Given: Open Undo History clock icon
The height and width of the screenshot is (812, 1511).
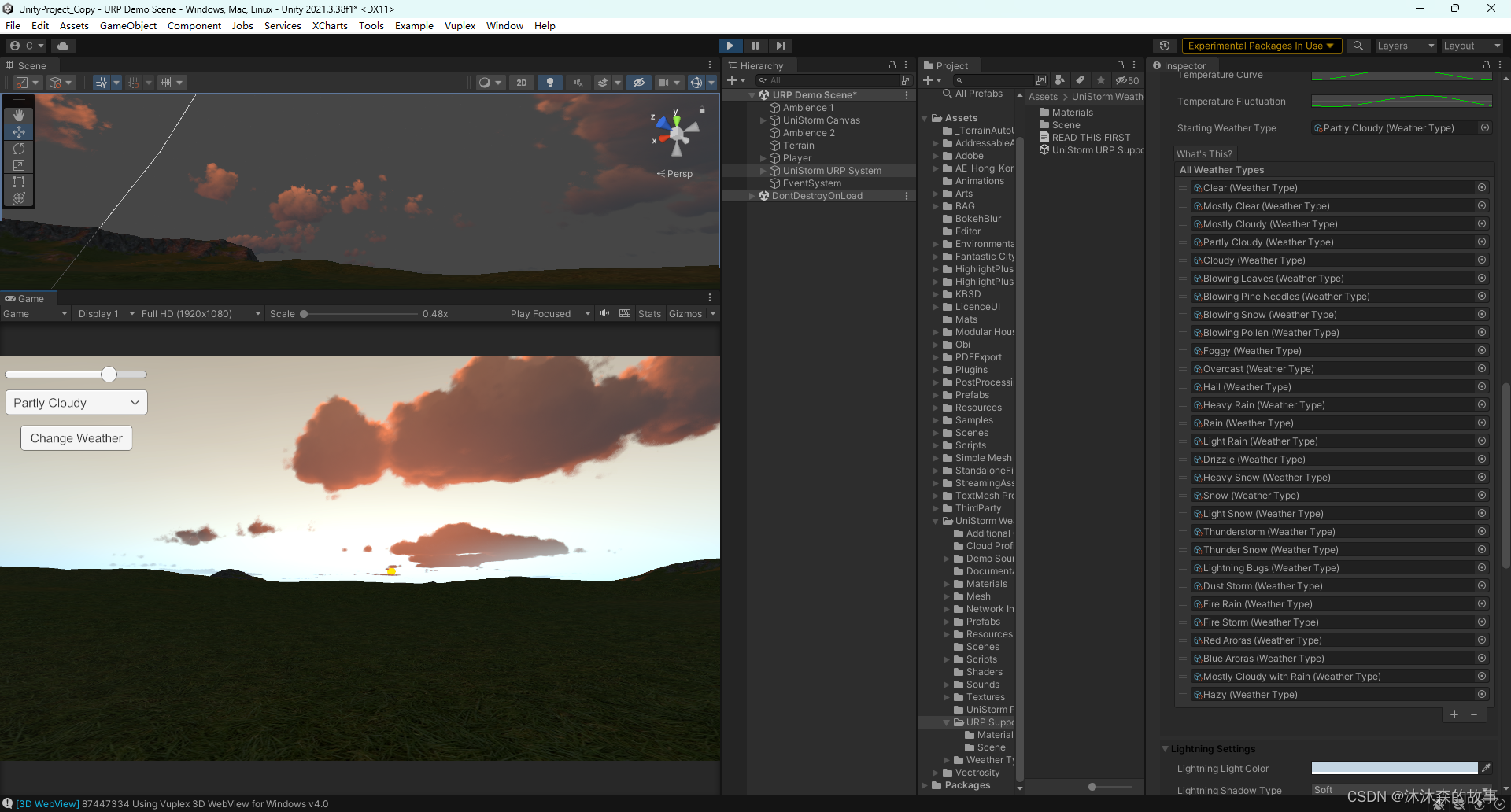Looking at the screenshot, I should 1165,46.
